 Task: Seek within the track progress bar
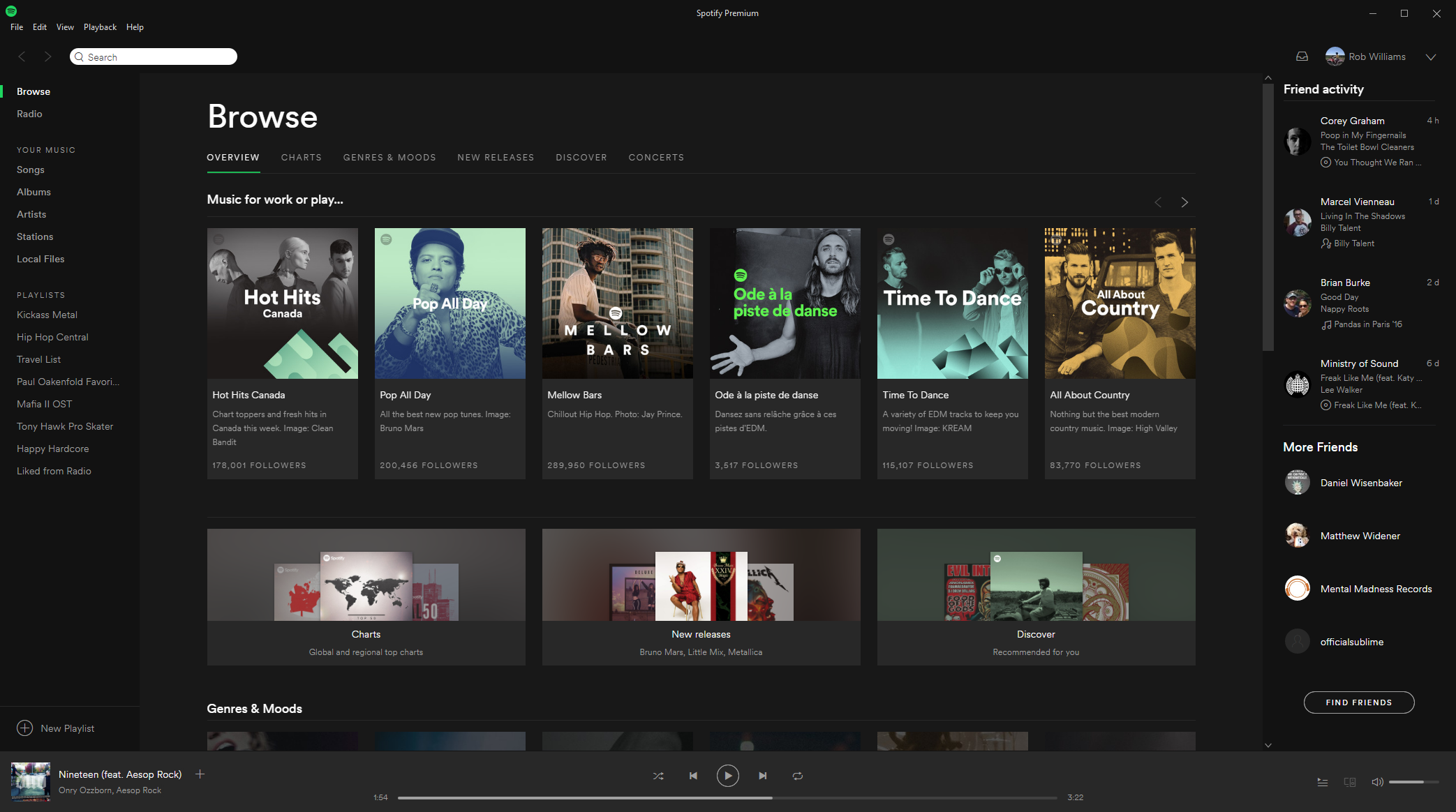pyautogui.click(x=727, y=797)
